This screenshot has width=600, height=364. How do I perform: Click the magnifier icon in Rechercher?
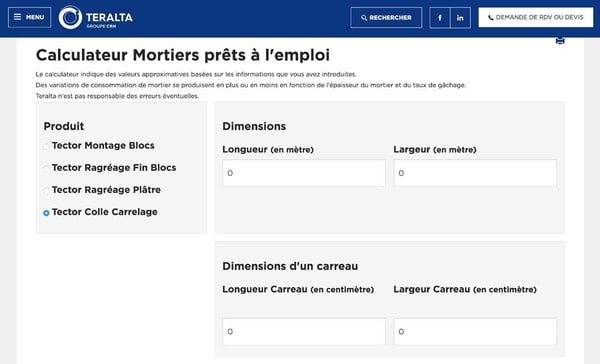tap(364, 18)
